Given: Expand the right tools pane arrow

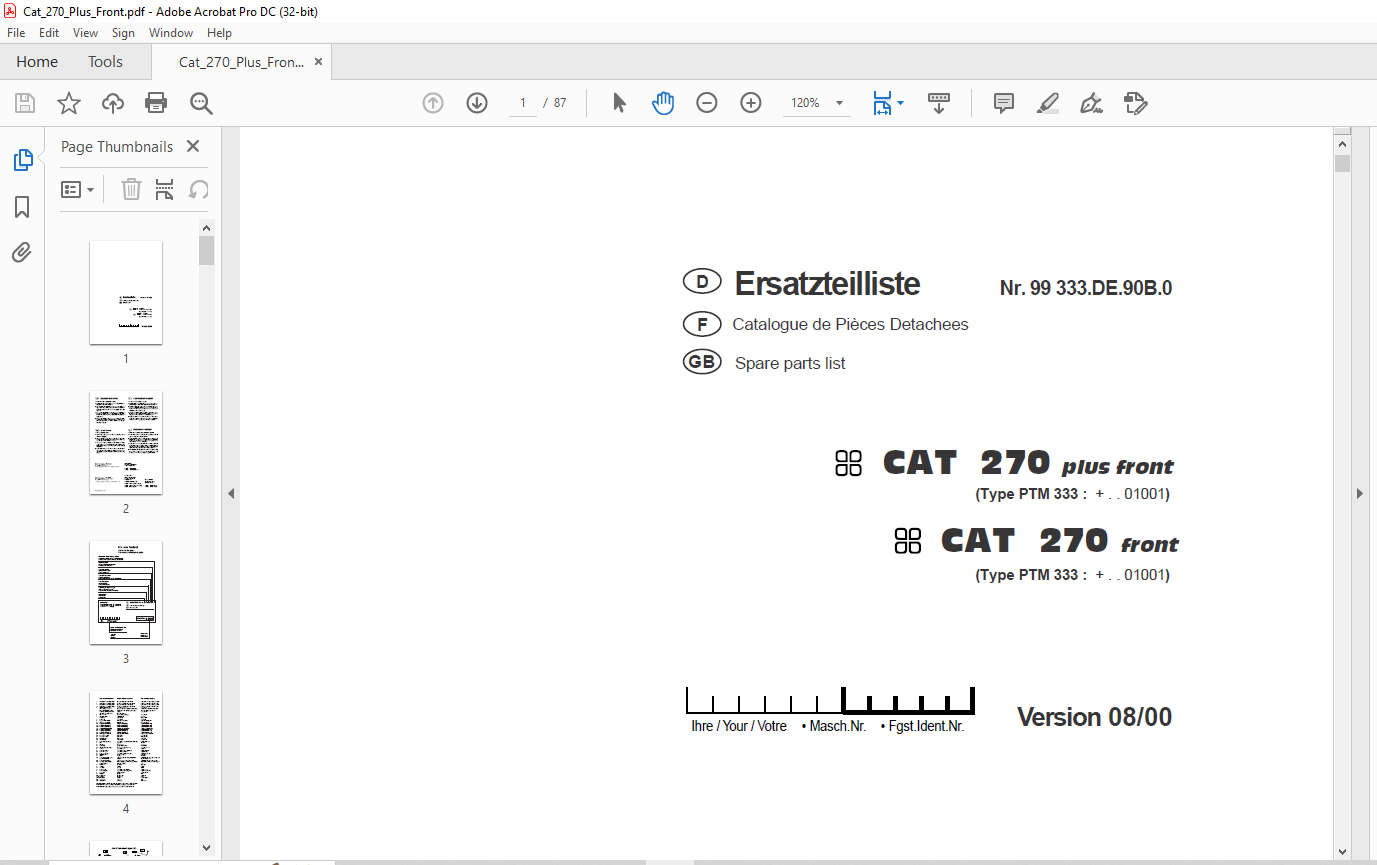Looking at the screenshot, I should point(1360,493).
